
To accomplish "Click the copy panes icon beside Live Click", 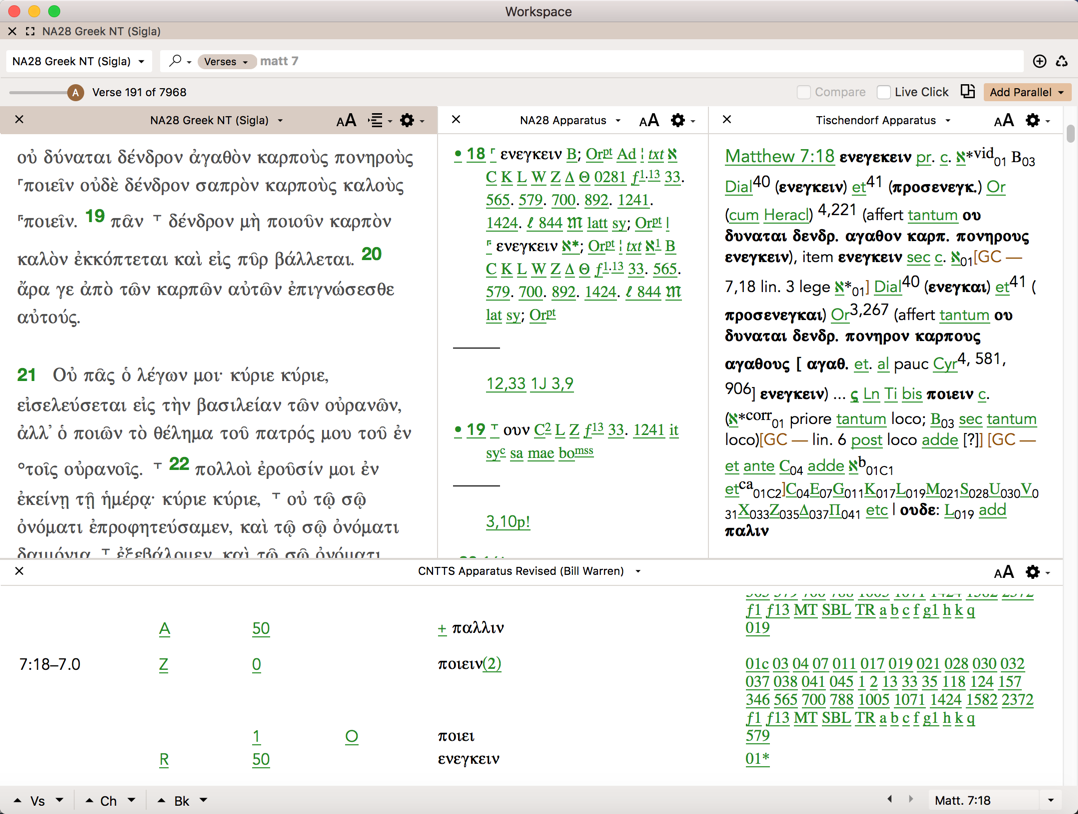I will coord(968,91).
